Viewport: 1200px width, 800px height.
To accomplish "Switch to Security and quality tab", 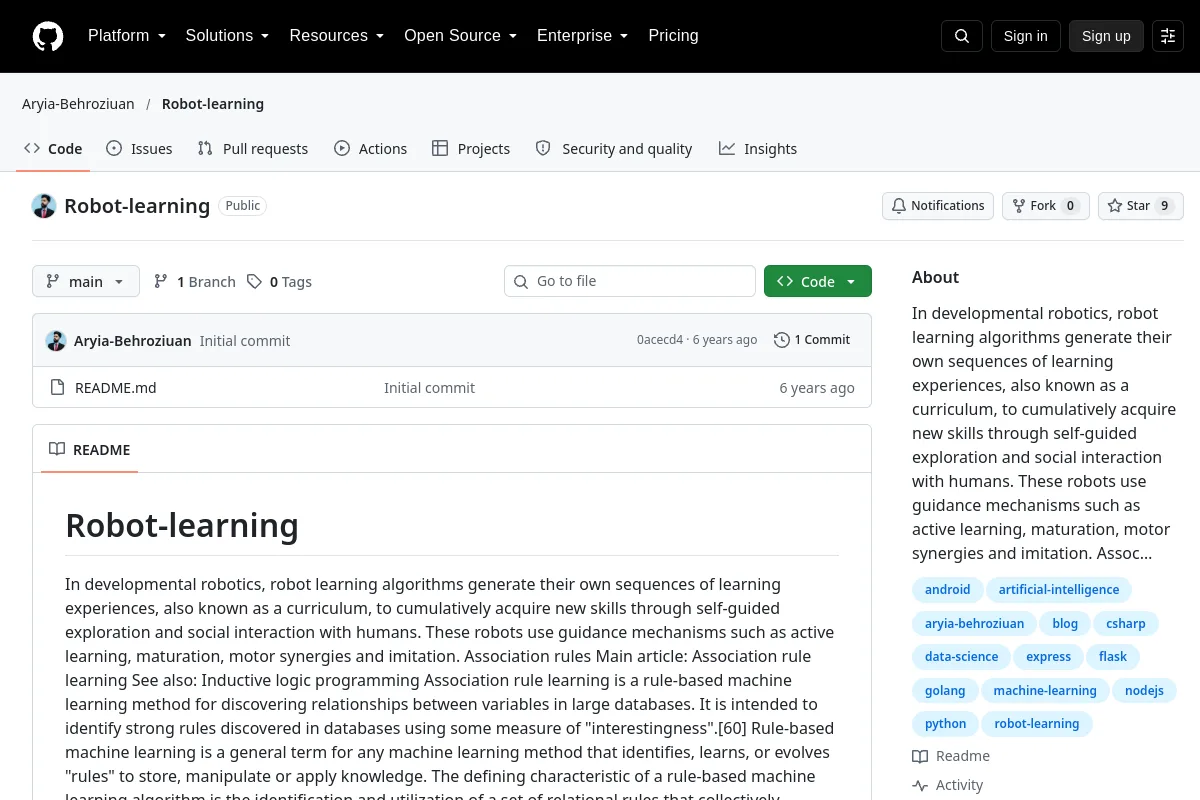I will 614,149.
